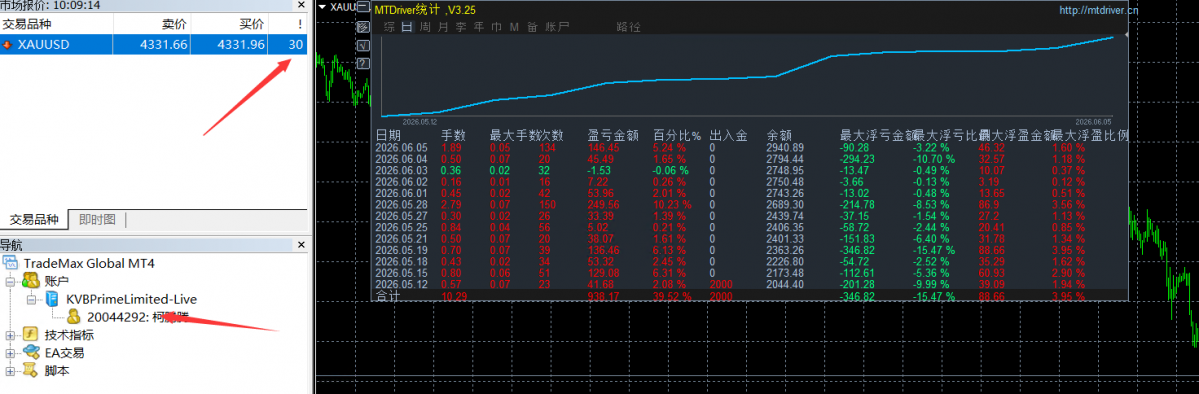Click the 盈亏金额 column header in MTDriver
1199x394 pixels.
point(612,135)
